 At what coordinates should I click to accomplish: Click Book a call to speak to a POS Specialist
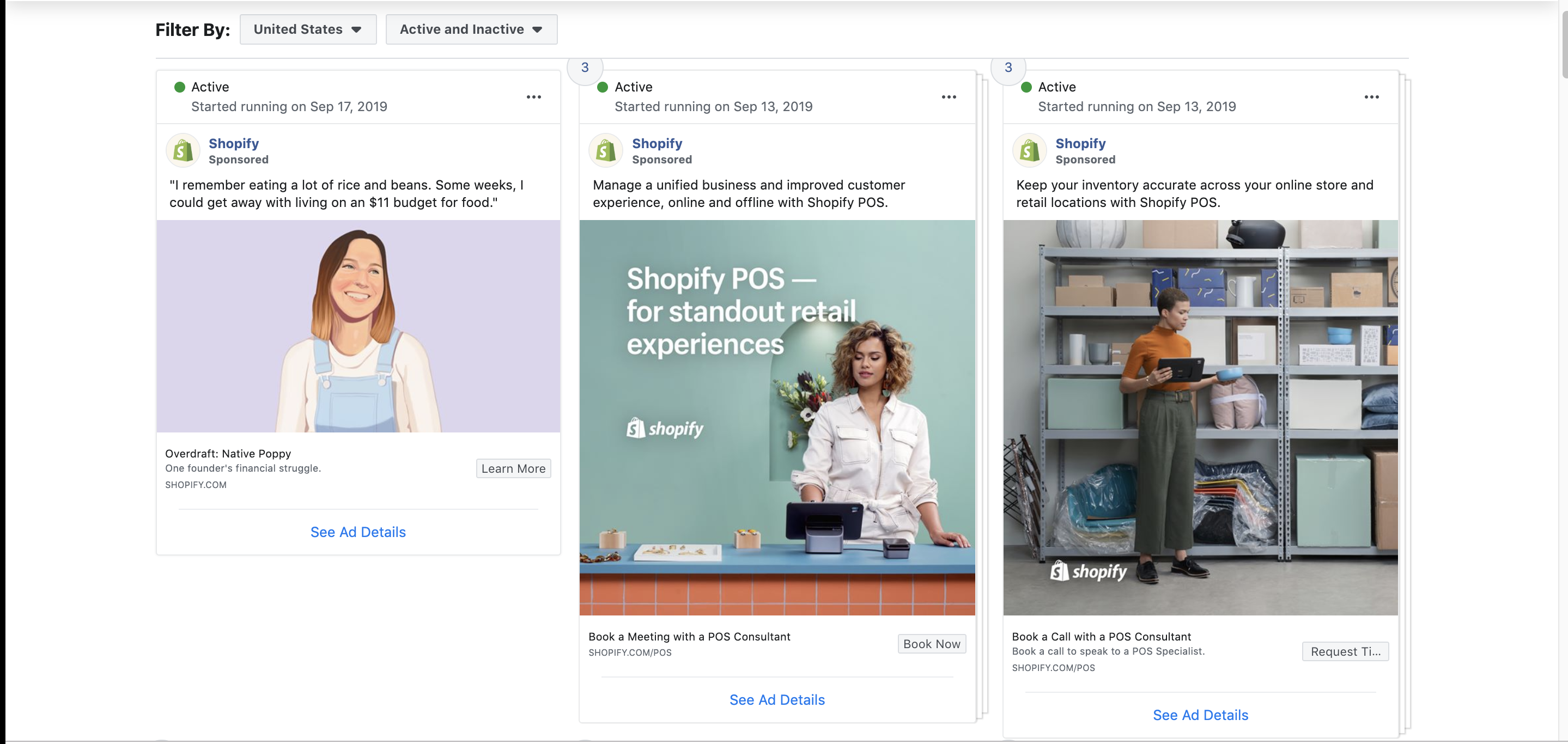(x=1108, y=651)
